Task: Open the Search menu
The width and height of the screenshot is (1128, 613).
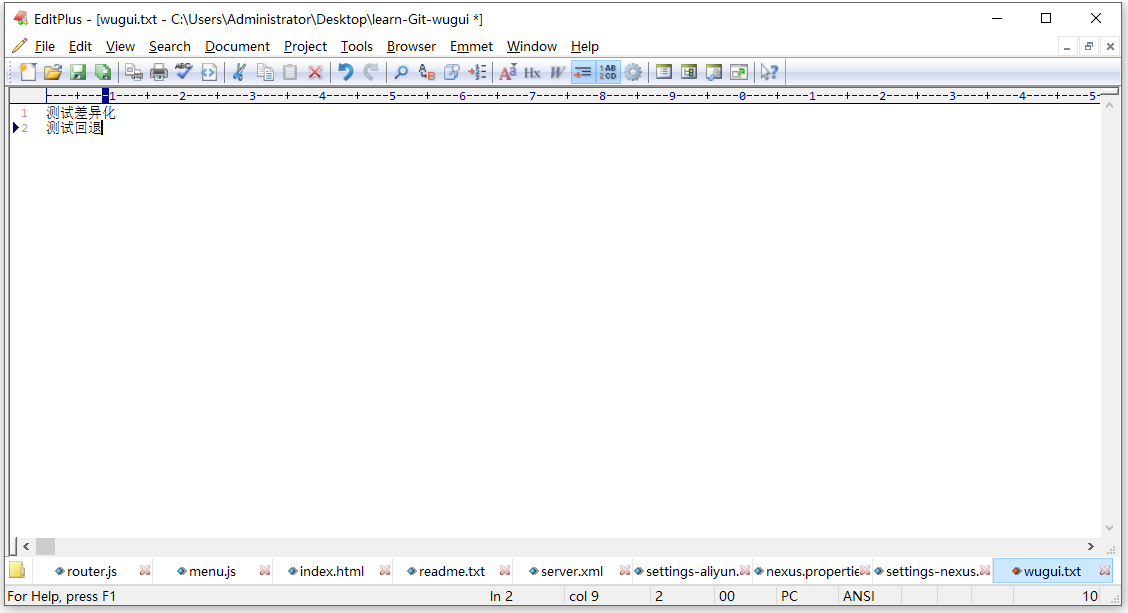Action: pos(170,46)
